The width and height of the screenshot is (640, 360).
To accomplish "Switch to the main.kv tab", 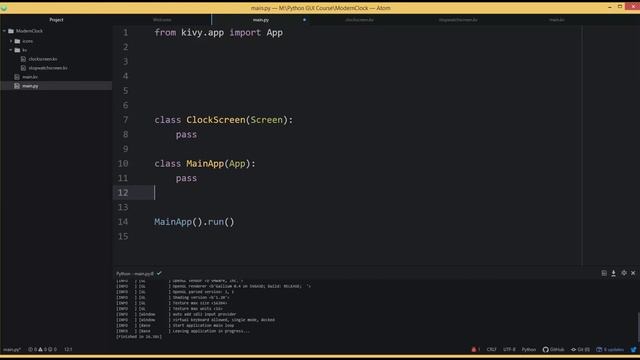I will coord(557,20).
